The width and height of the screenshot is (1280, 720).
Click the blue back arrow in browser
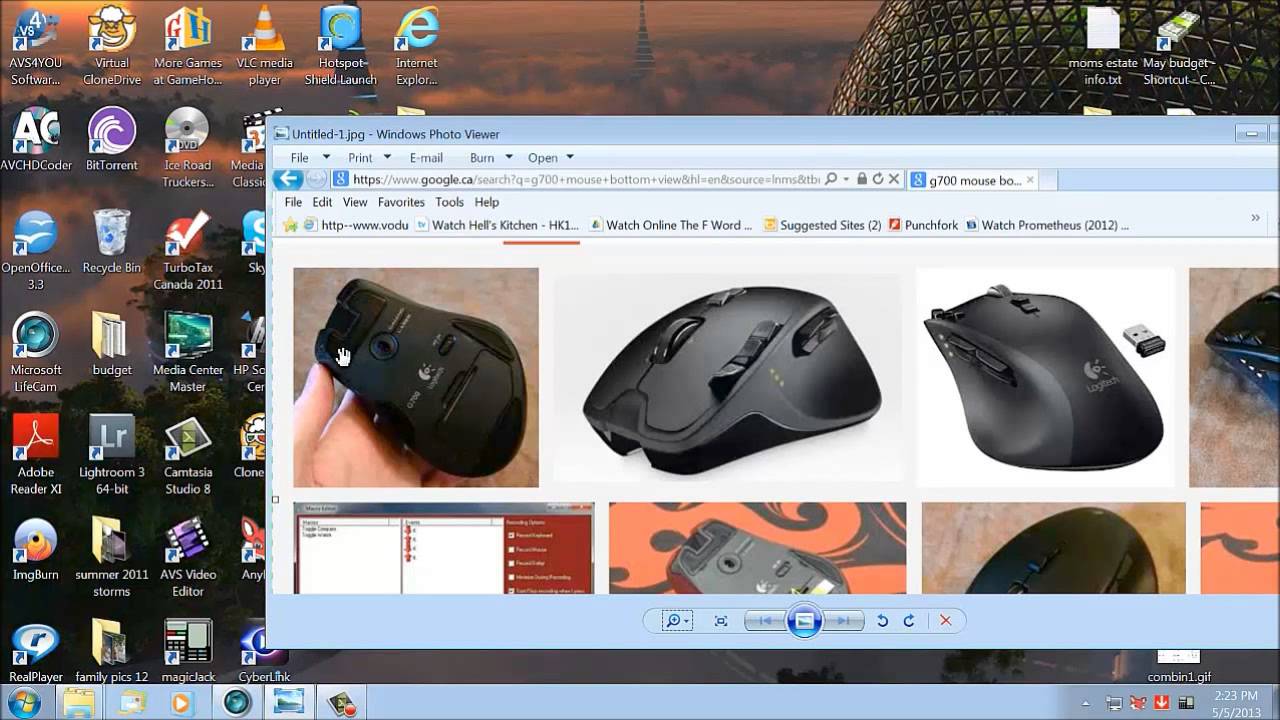[288, 179]
